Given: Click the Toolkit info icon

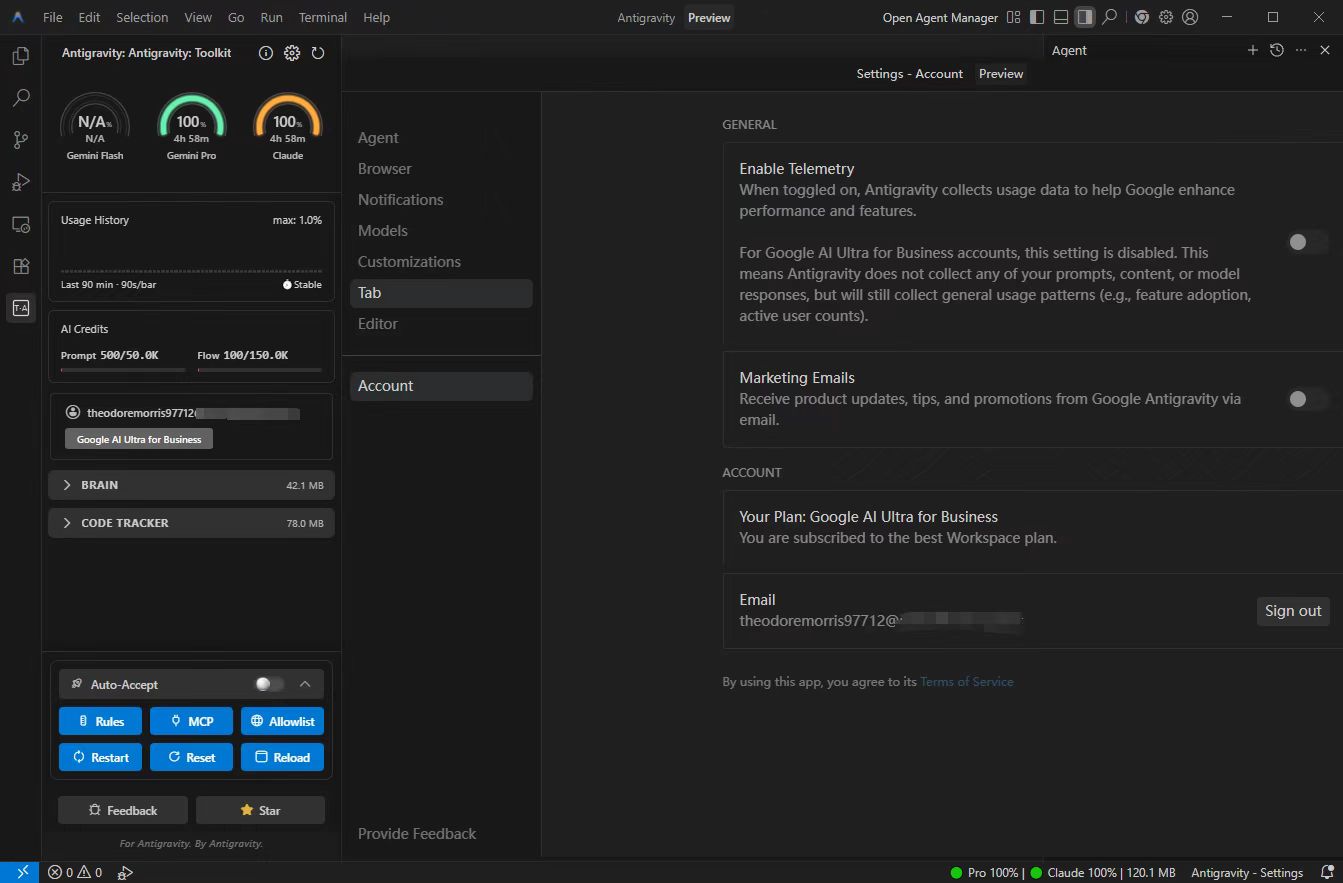Looking at the screenshot, I should 266,53.
